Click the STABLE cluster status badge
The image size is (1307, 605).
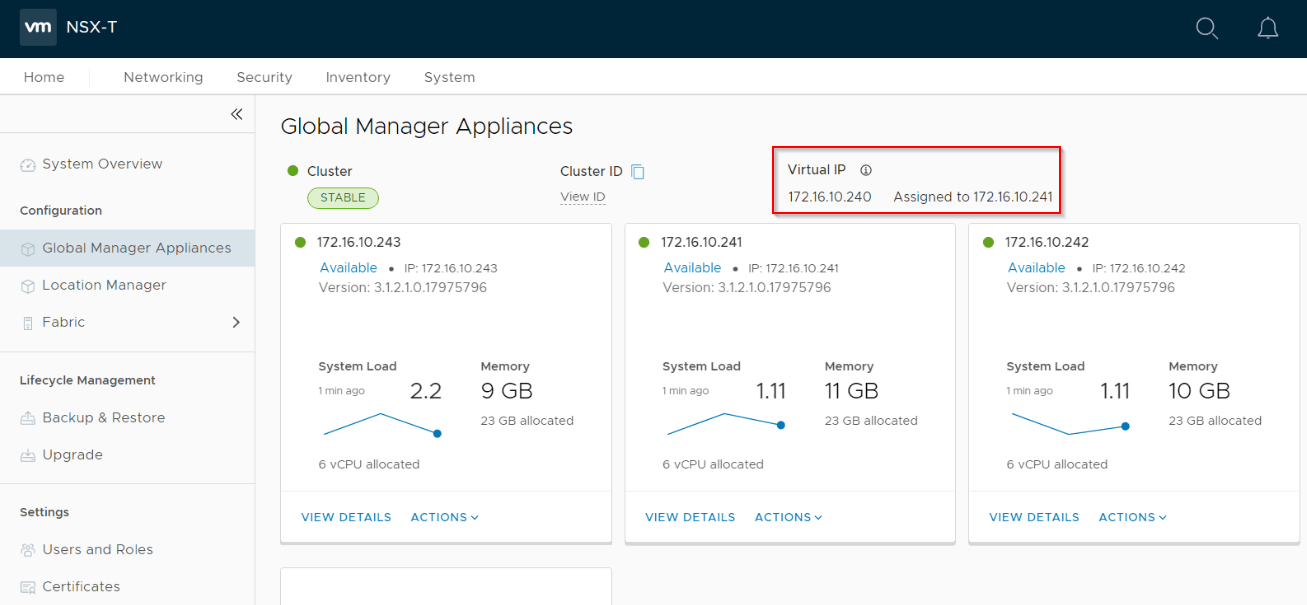click(x=343, y=197)
